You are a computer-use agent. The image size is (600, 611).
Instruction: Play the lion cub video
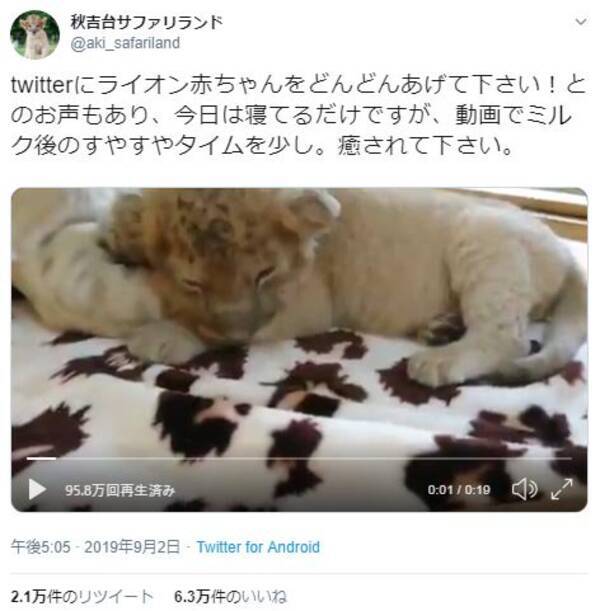point(37,489)
